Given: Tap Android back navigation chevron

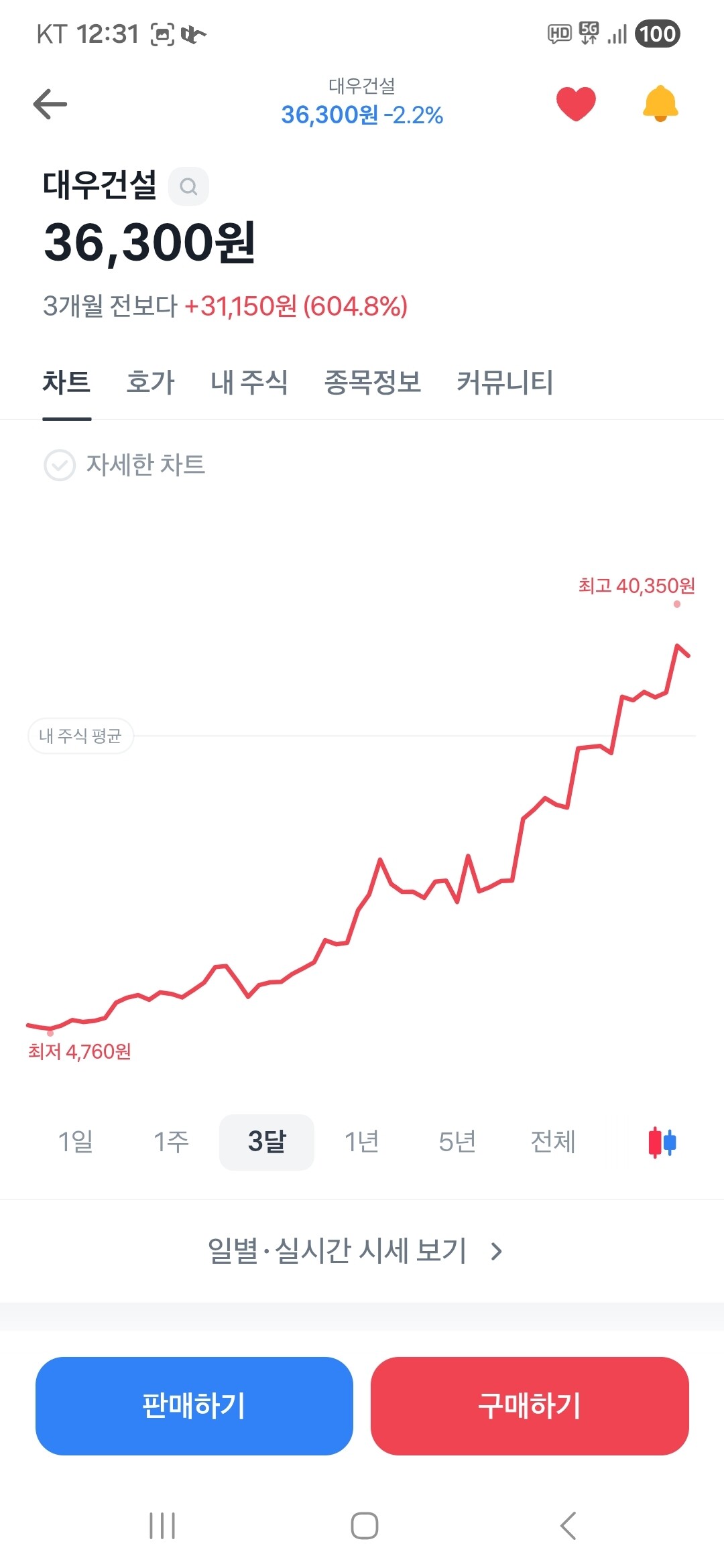Looking at the screenshot, I should click(568, 1526).
